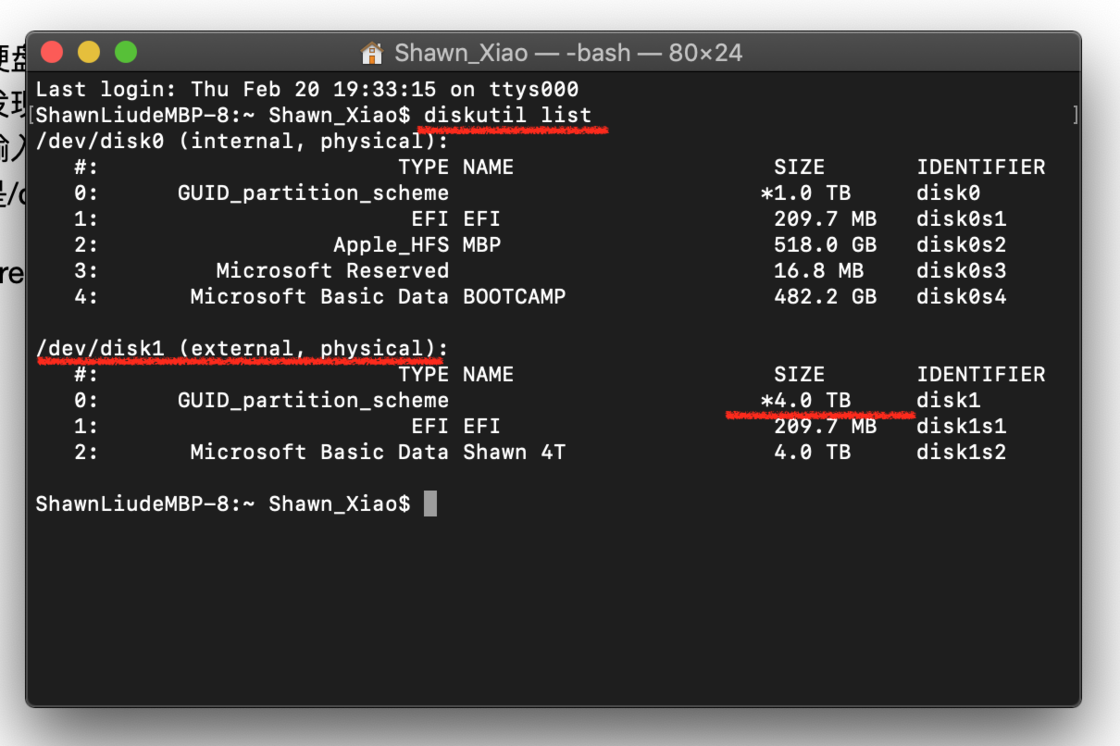Click the 'SIZE' column header of the disk0 table
1120x746 pixels.
pos(799,167)
